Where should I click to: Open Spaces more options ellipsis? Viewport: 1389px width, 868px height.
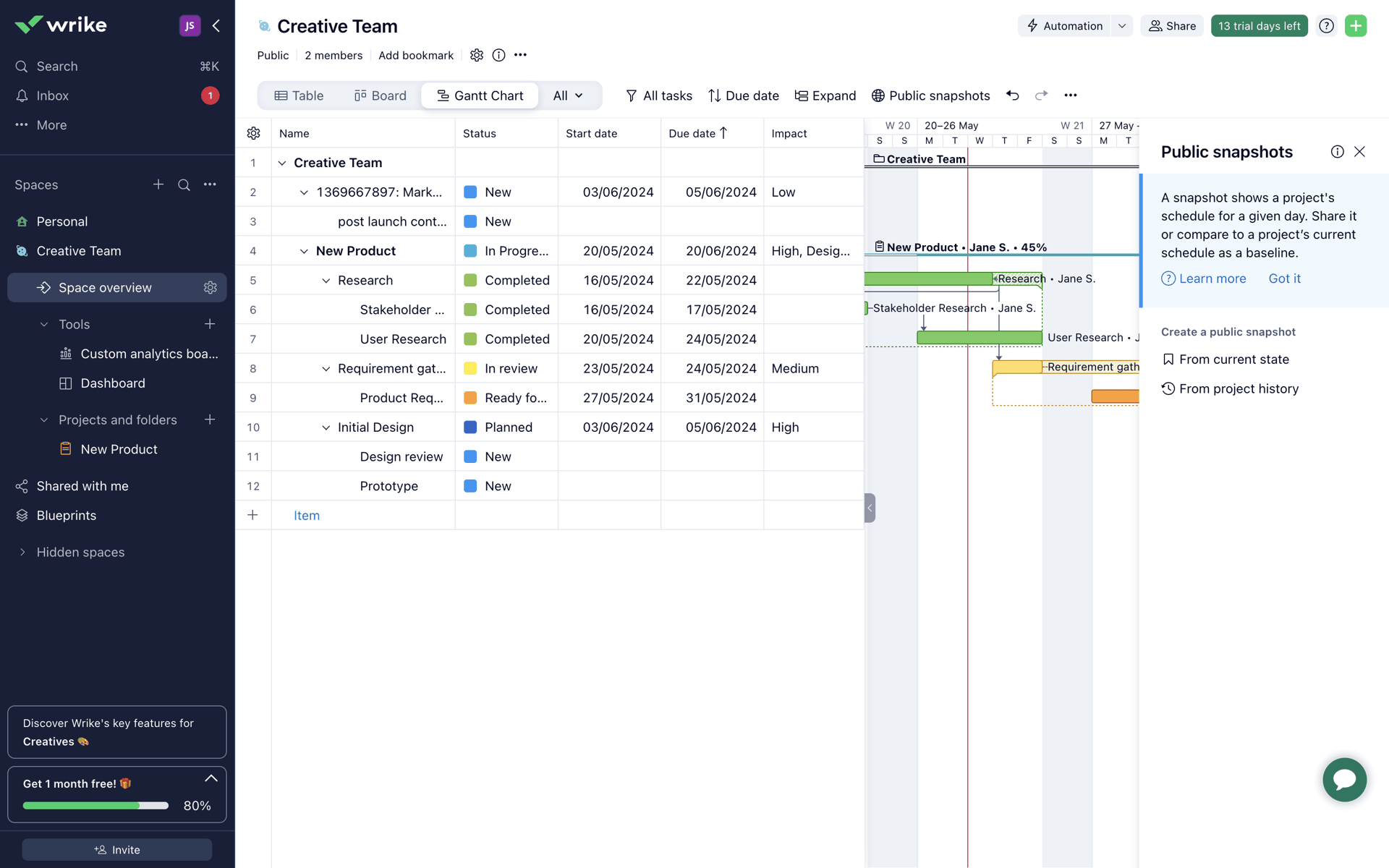(210, 184)
